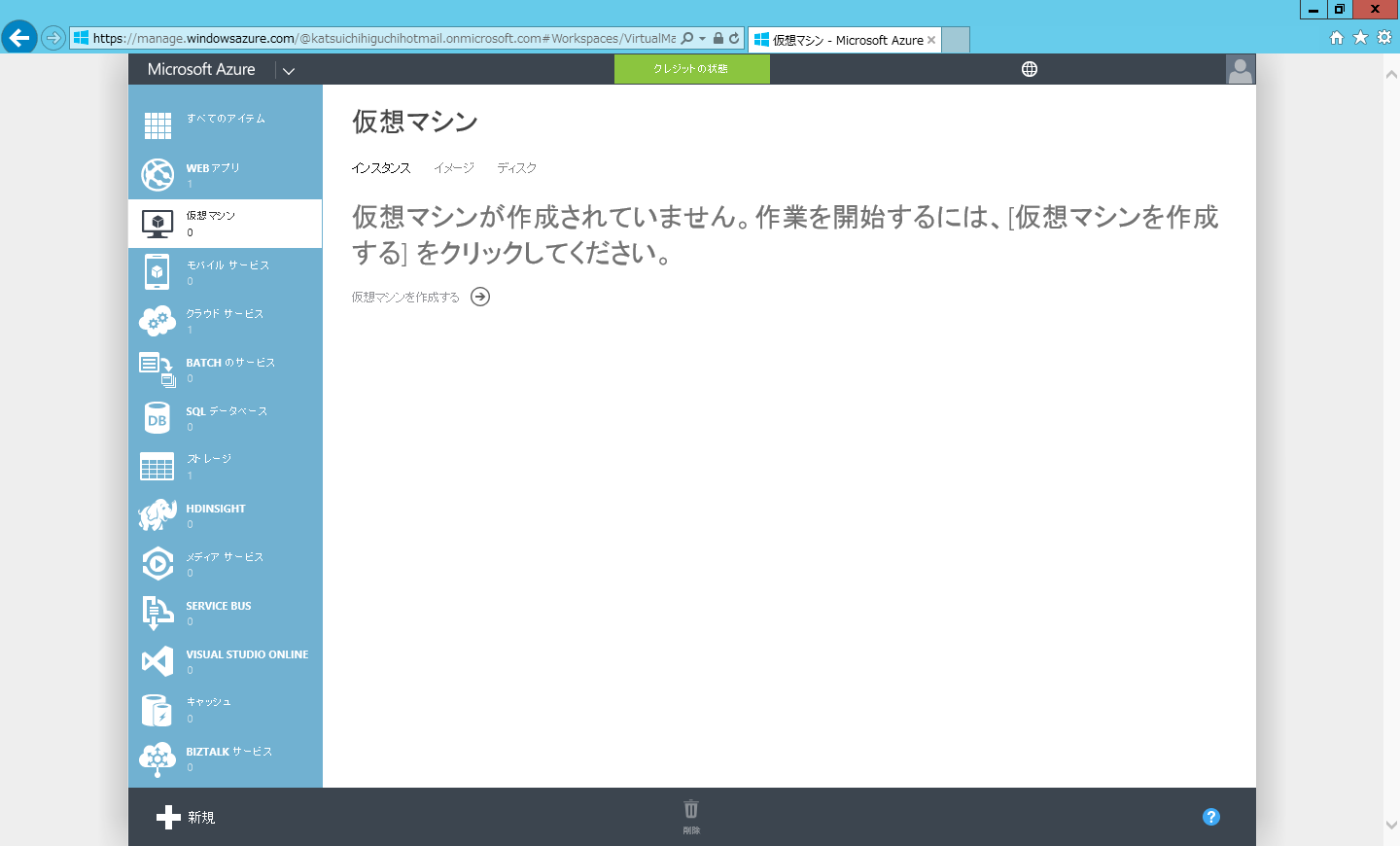
Task: Open the address bar dropdown arrow
Action: point(702,39)
